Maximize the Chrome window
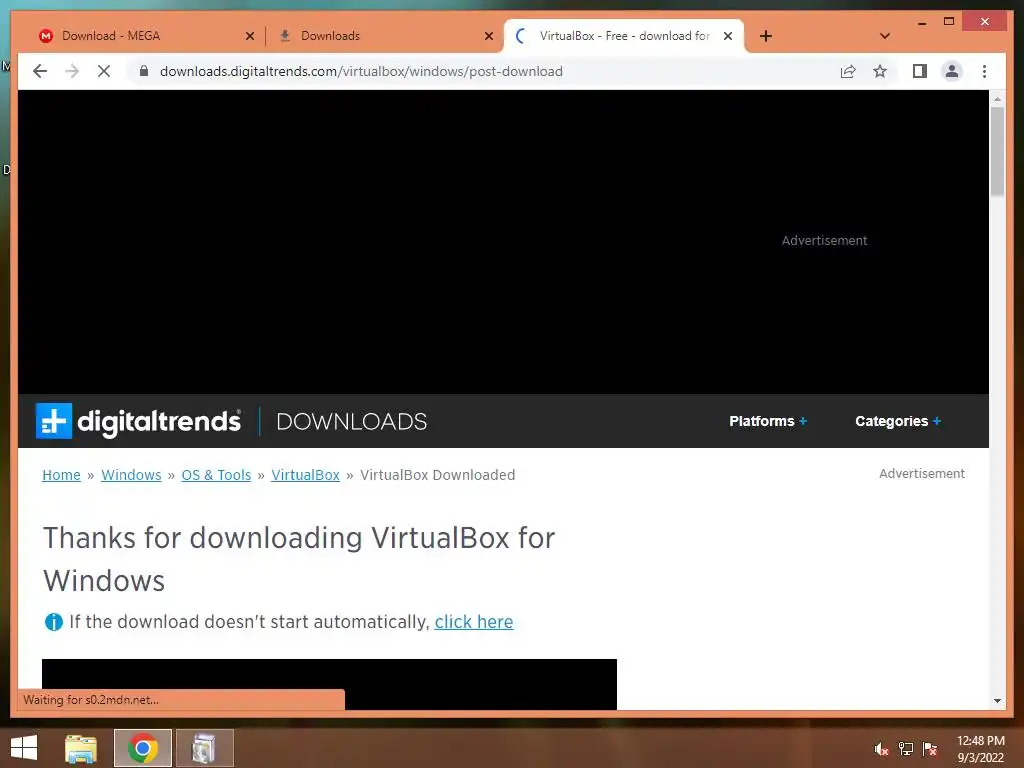 pyautogui.click(x=949, y=22)
